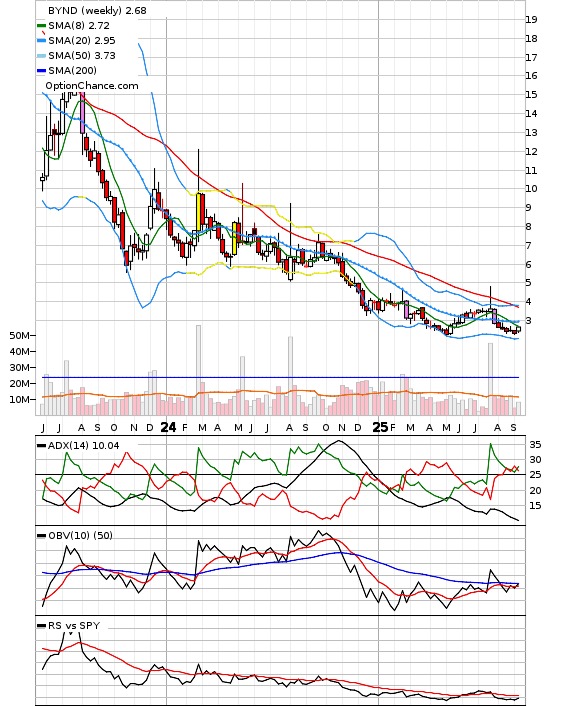Click the bold 24 year marker
This screenshot has width=566, height=706.
(x=168, y=427)
